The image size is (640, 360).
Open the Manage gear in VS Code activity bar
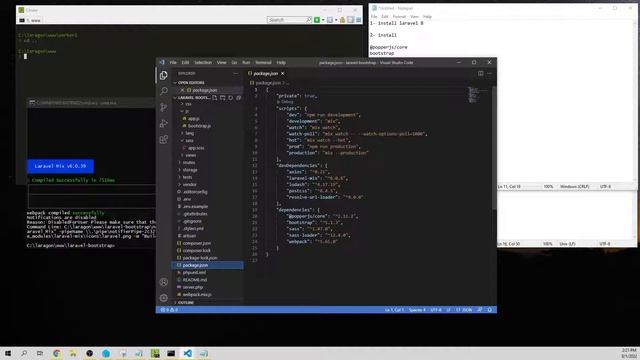[x=164, y=298]
